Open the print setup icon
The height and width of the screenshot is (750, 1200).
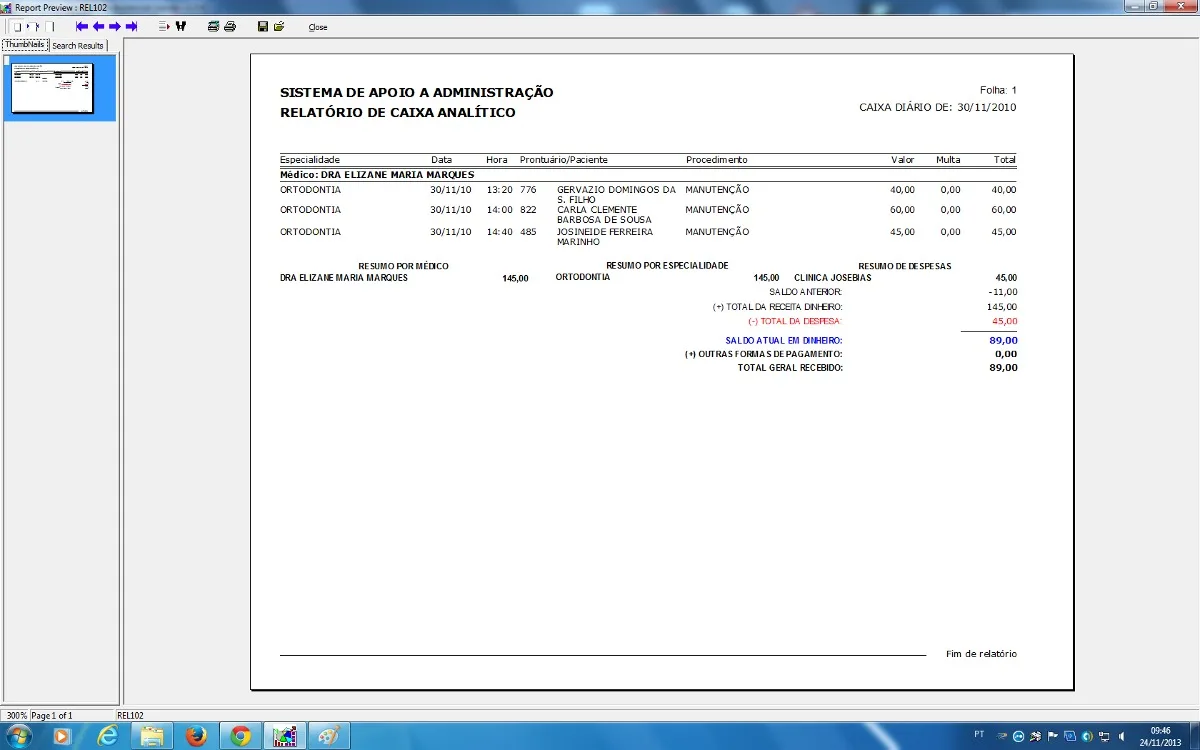point(213,27)
